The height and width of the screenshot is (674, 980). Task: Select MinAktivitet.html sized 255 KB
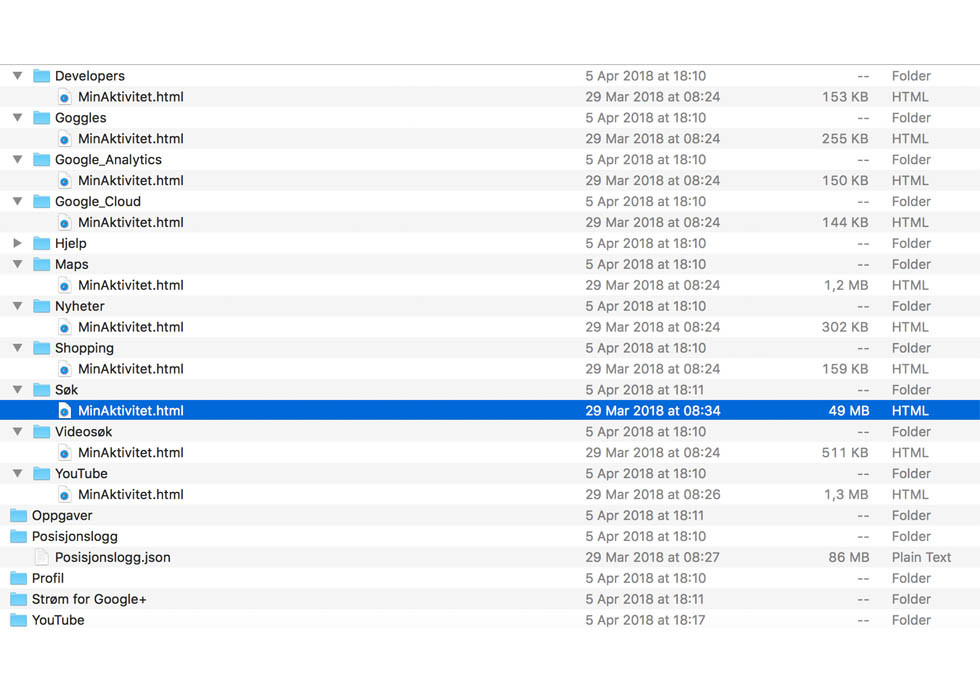(131, 139)
